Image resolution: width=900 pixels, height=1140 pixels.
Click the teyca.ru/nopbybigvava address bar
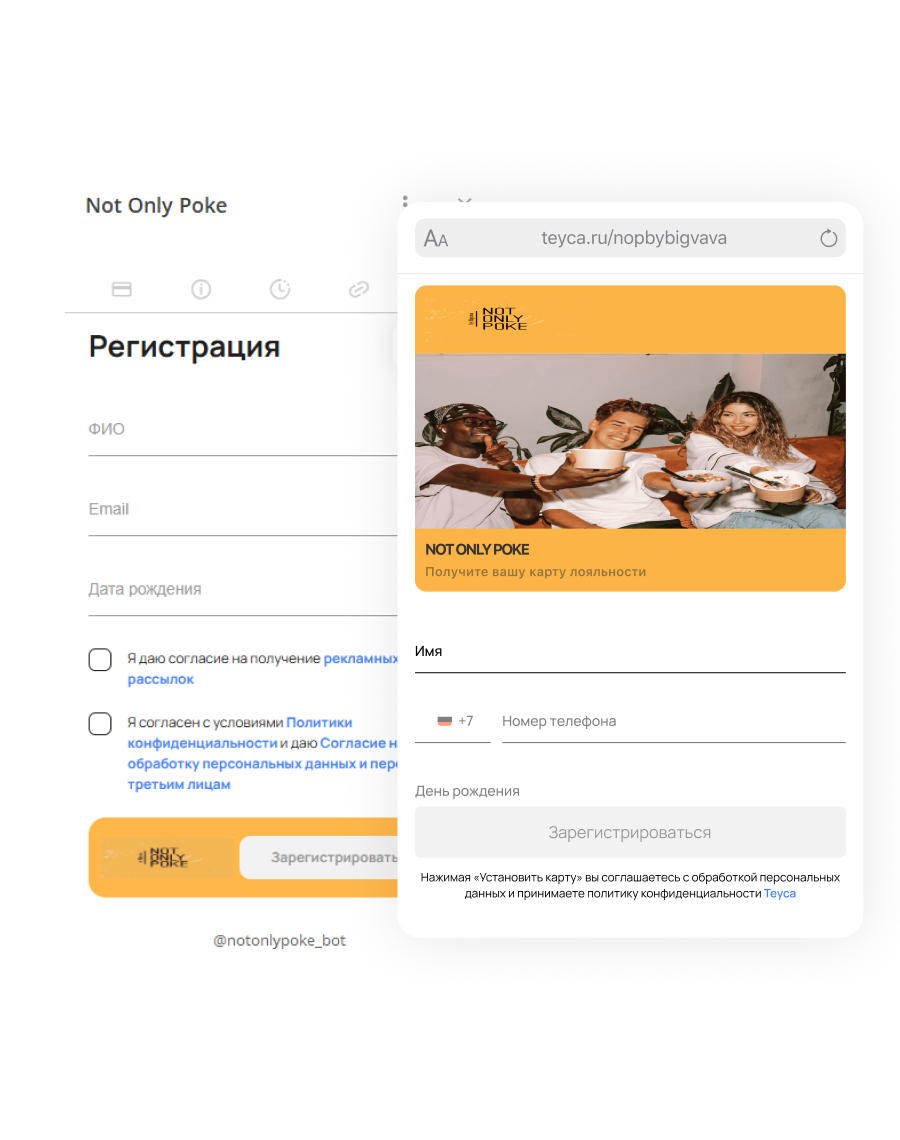[630, 238]
